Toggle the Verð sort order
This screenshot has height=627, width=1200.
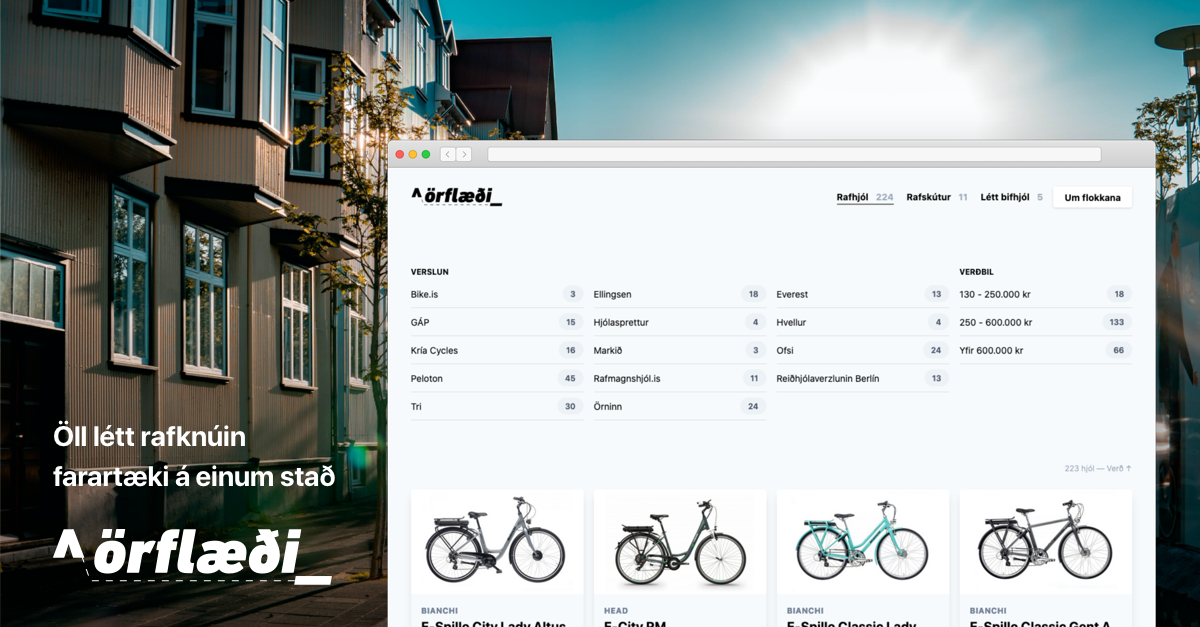pyautogui.click(x=1118, y=468)
